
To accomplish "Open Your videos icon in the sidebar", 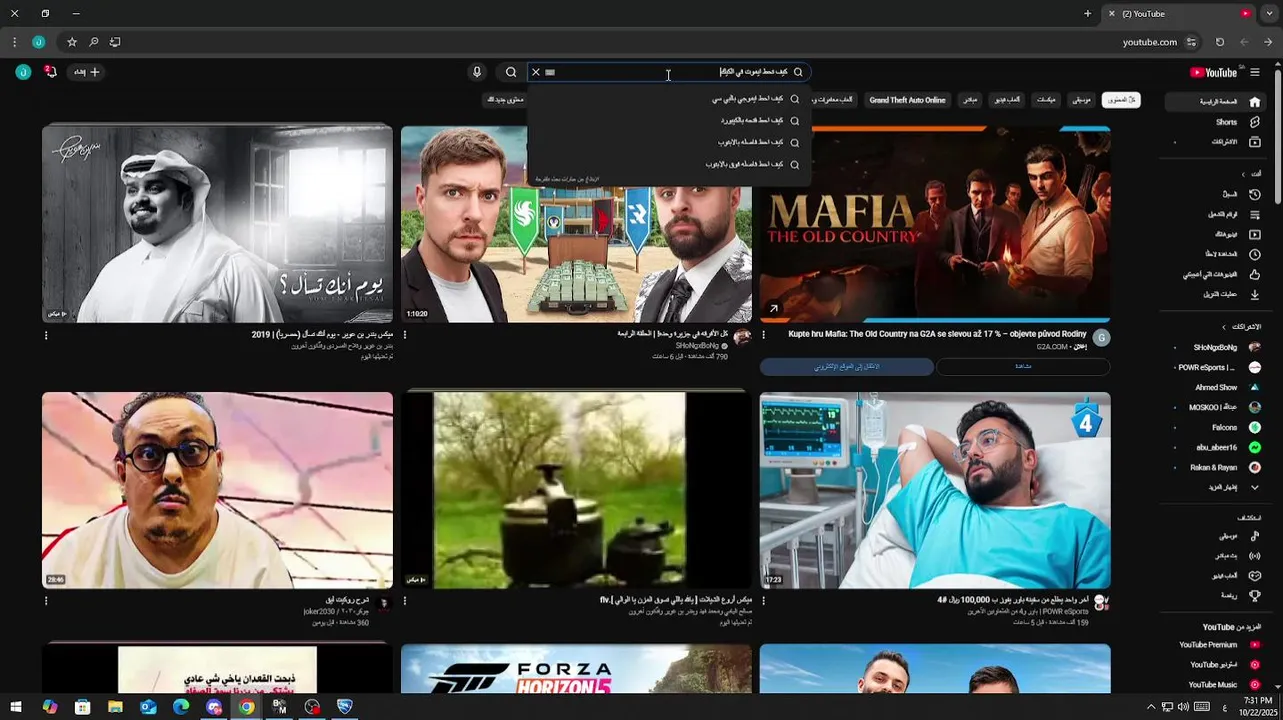I will click(1255, 234).
